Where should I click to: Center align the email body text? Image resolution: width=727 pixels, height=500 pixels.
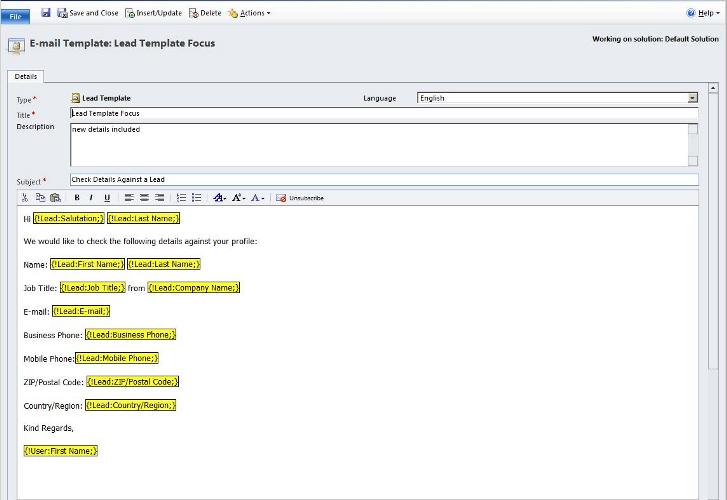tap(144, 198)
